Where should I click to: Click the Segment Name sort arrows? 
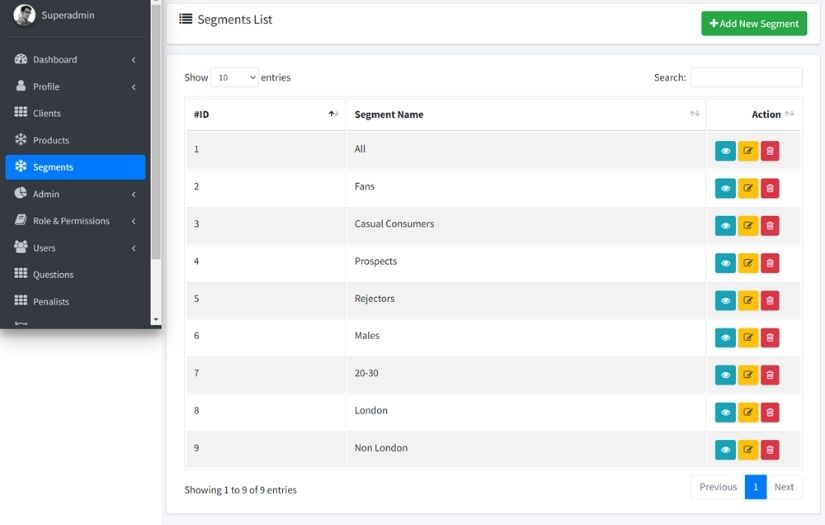pyautogui.click(x=695, y=114)
